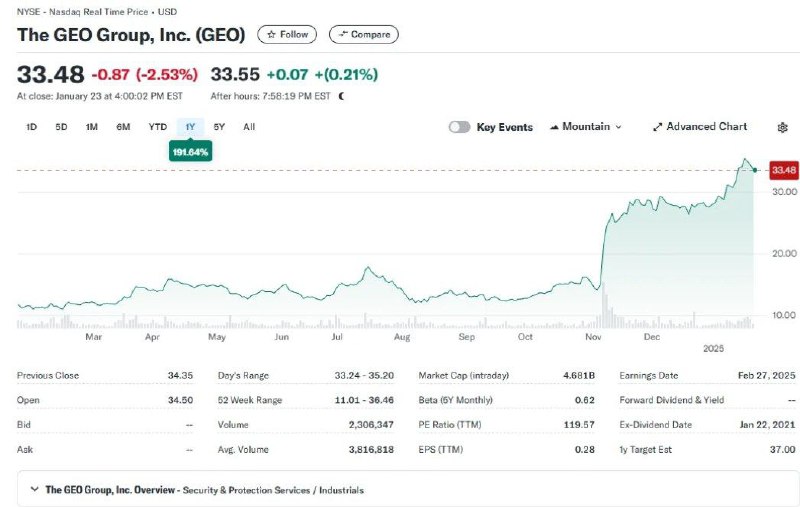
Task: Click The GEO Group, Inc. (GEO) title
Action: click(131, 35)
